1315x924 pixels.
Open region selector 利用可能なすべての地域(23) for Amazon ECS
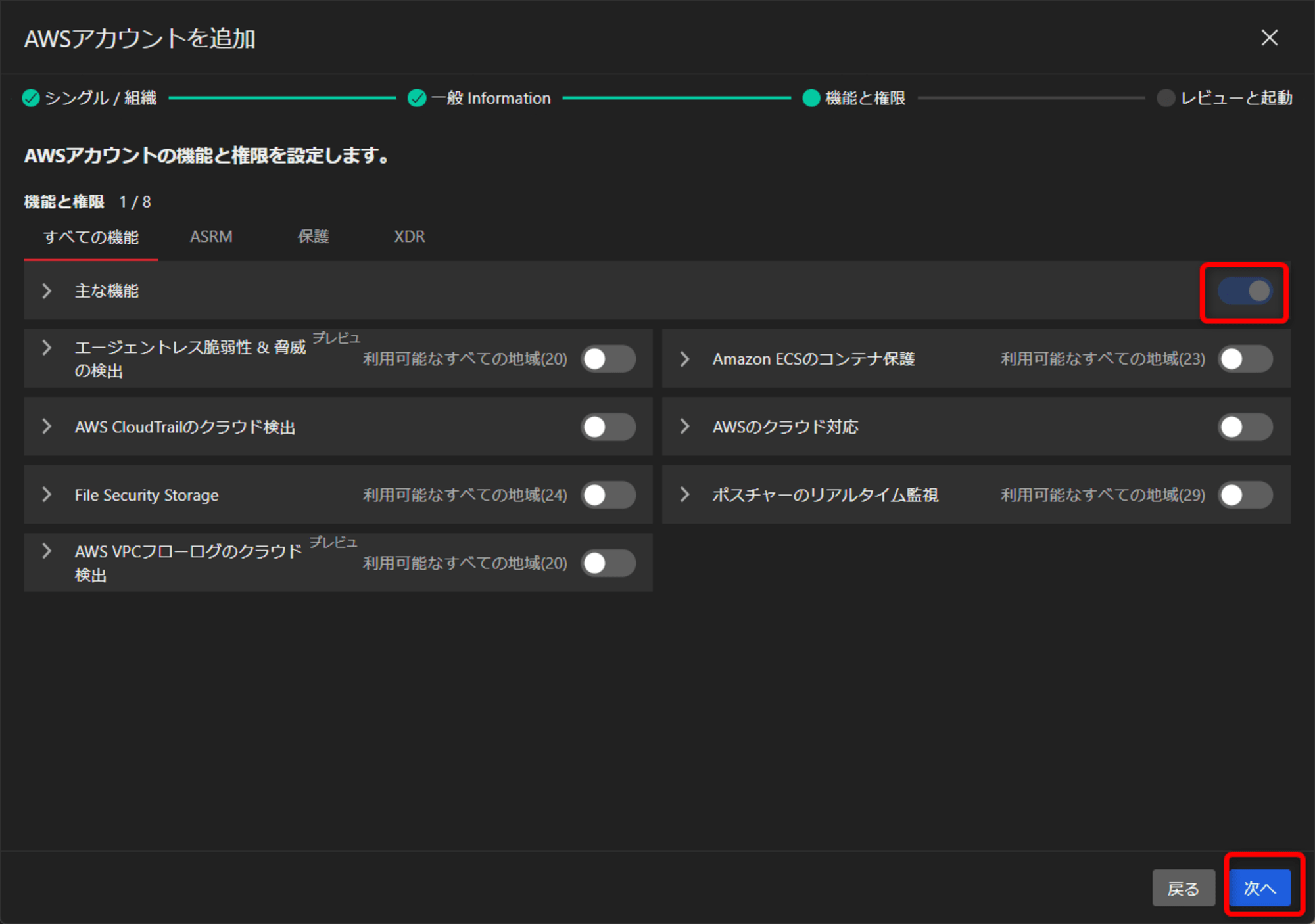click(x=1103, y=359)
